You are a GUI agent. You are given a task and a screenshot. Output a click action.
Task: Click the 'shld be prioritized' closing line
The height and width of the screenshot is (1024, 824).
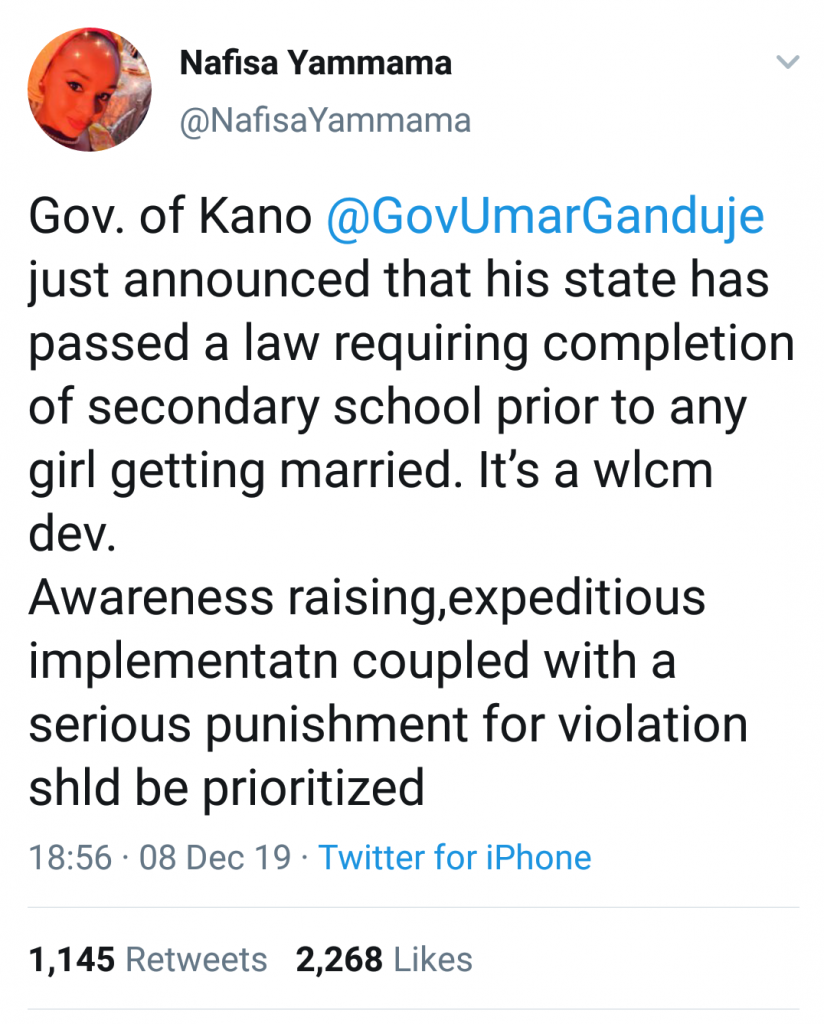(227, 789)
